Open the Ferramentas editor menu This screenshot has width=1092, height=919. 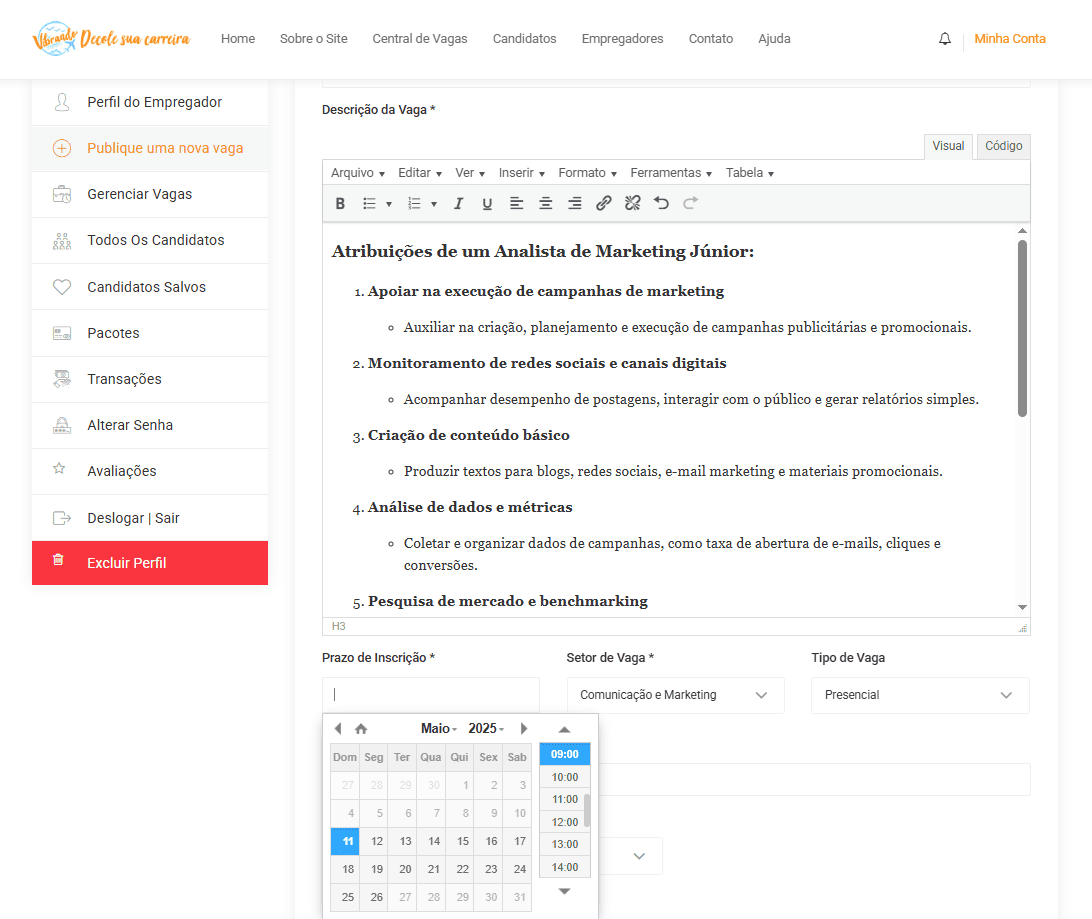tap(671, 173)
